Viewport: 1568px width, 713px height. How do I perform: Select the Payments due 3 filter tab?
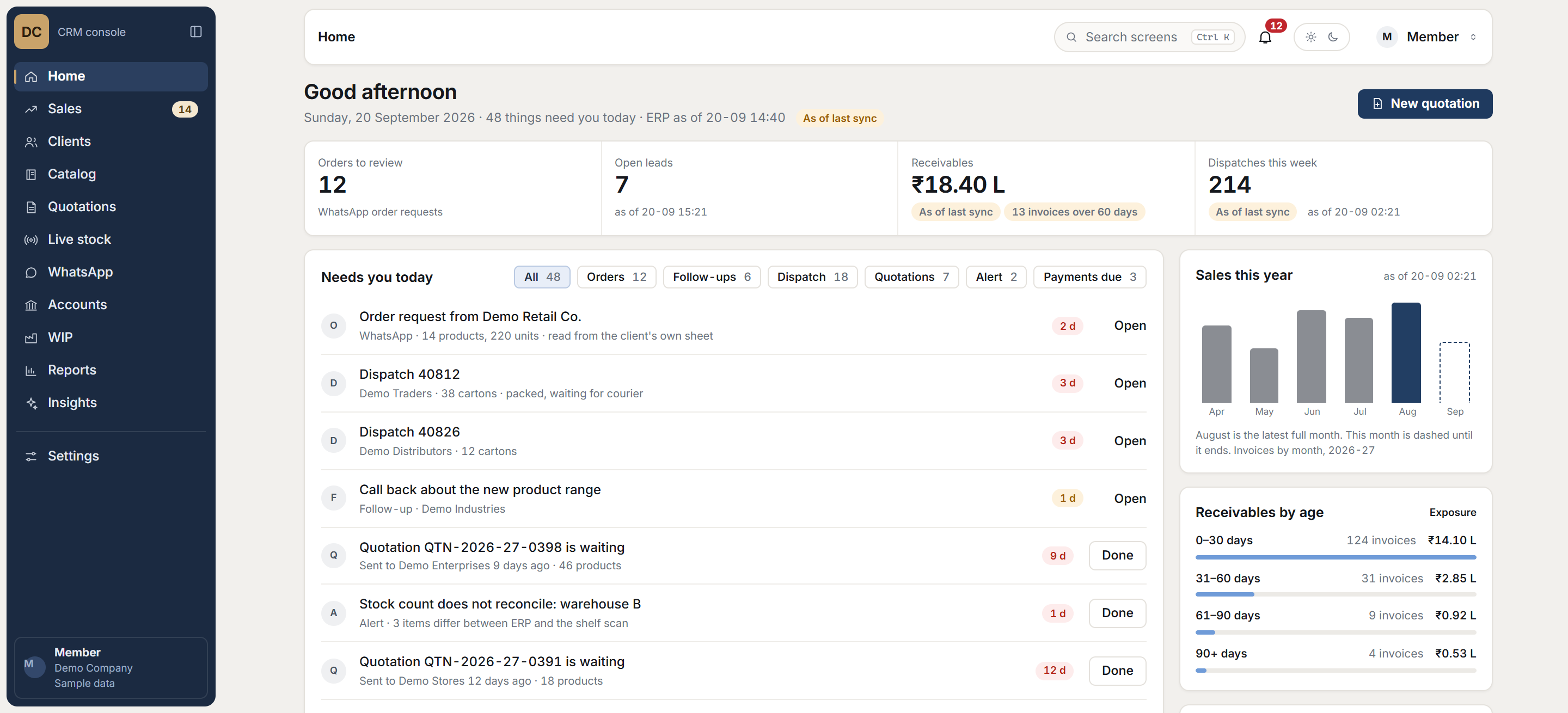click(1089, 277)
